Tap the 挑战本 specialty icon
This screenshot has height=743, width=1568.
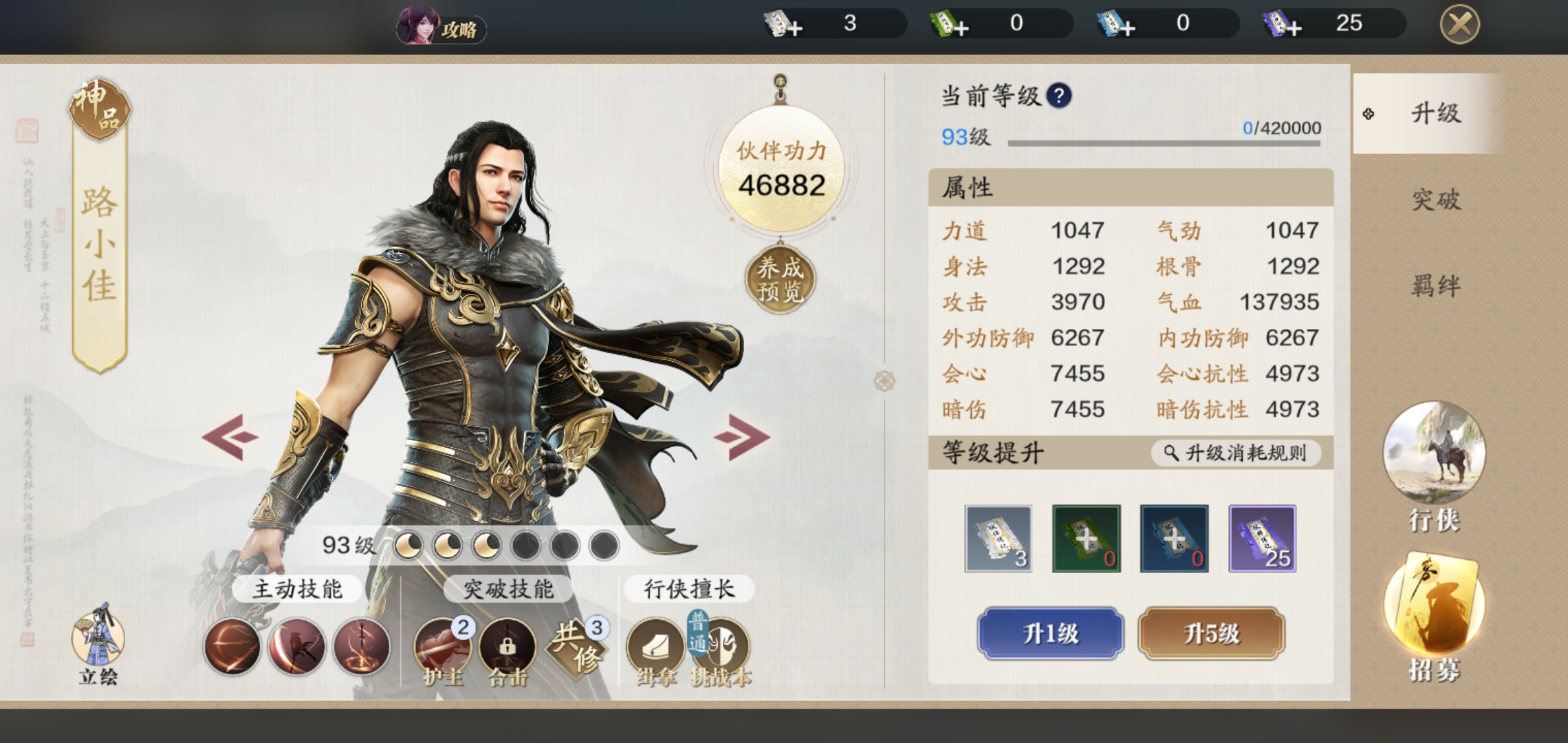pos(719,649)
